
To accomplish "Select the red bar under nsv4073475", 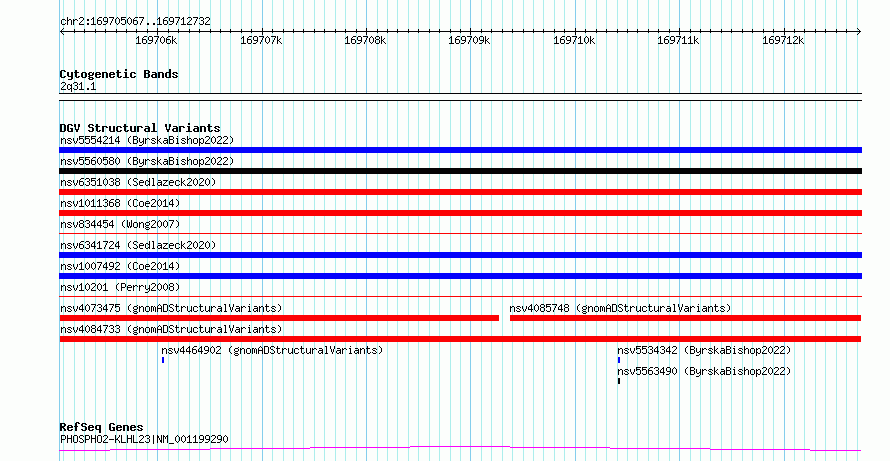I will [279, 318].
